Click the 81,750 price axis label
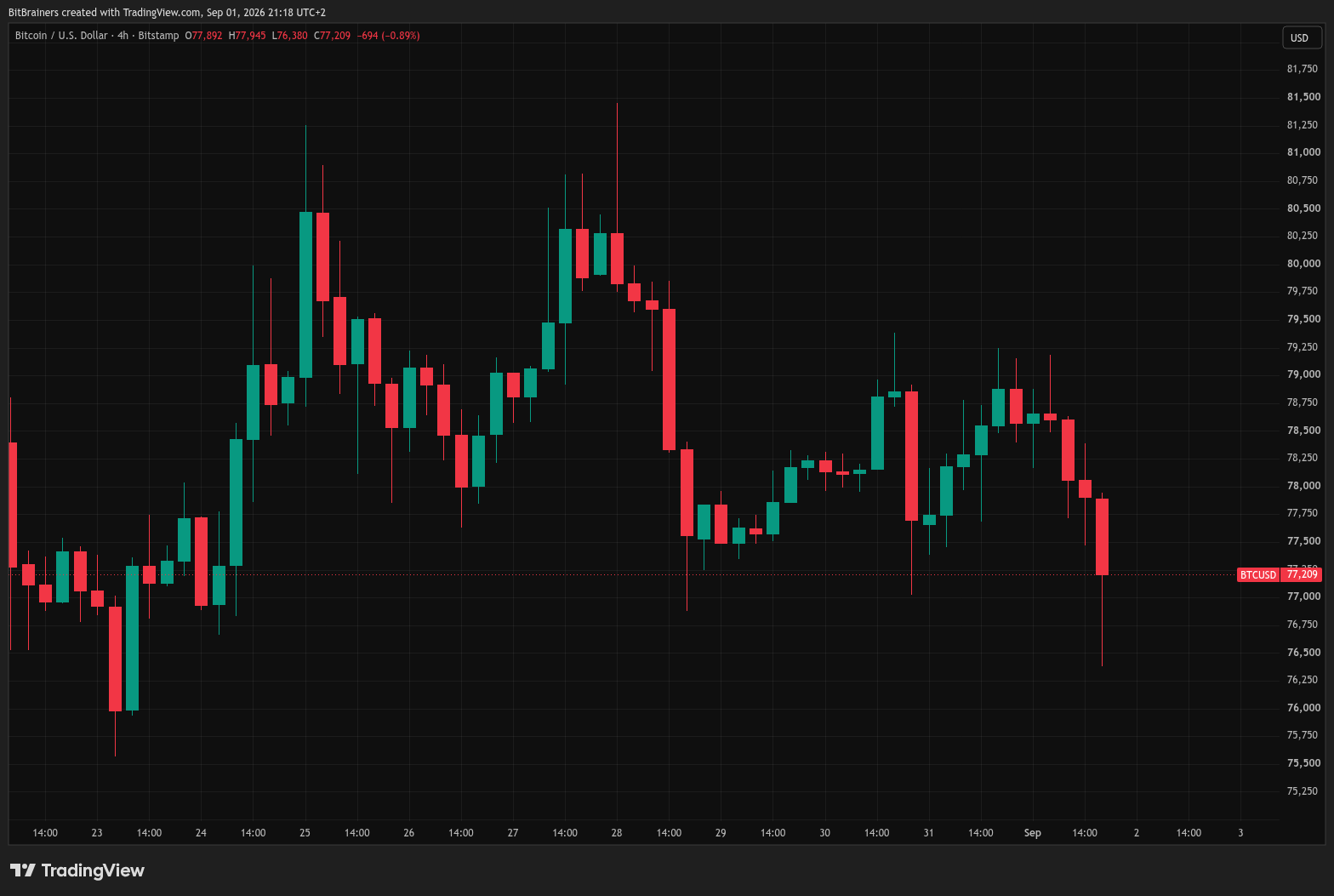 [1303, 69]
